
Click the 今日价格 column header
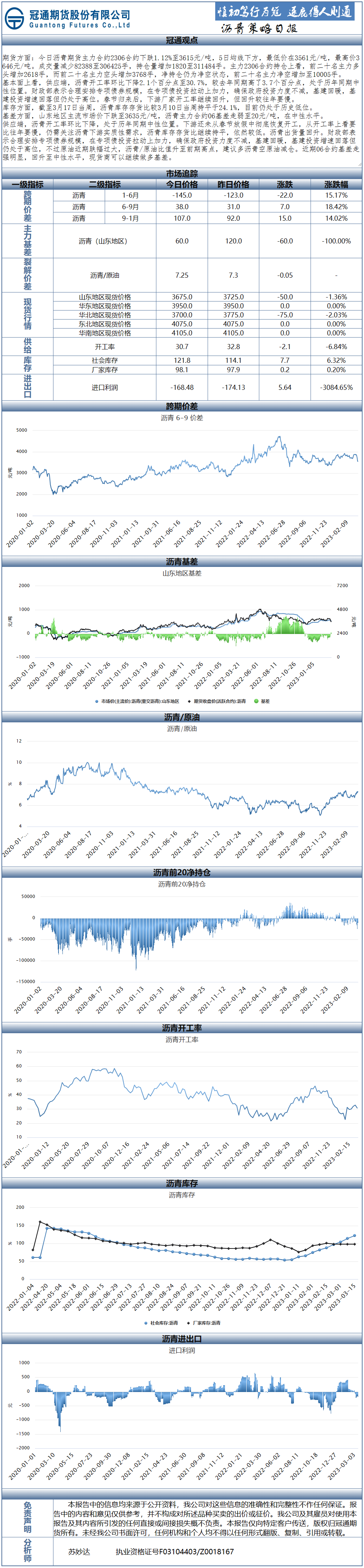tap(182, 184)
